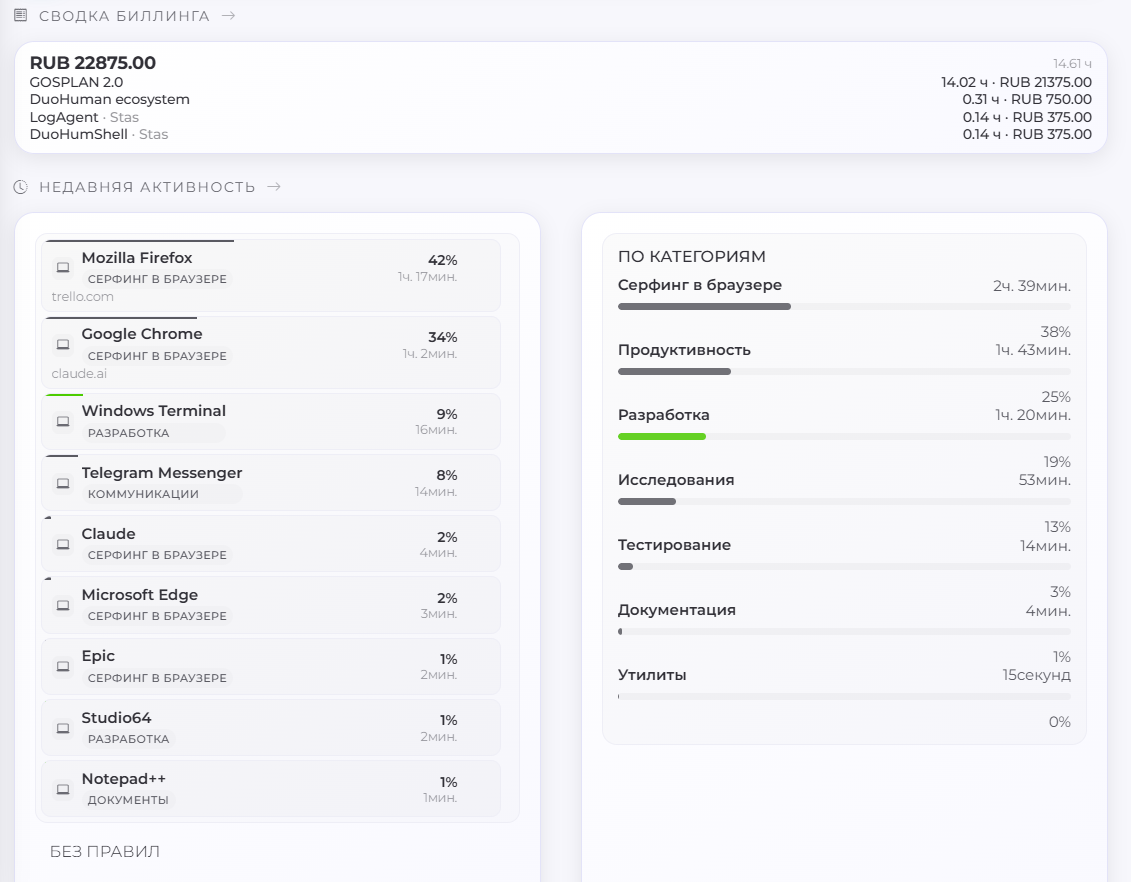Select the Документация category label
1131x882 pixels.
click(x=677, y=610)
